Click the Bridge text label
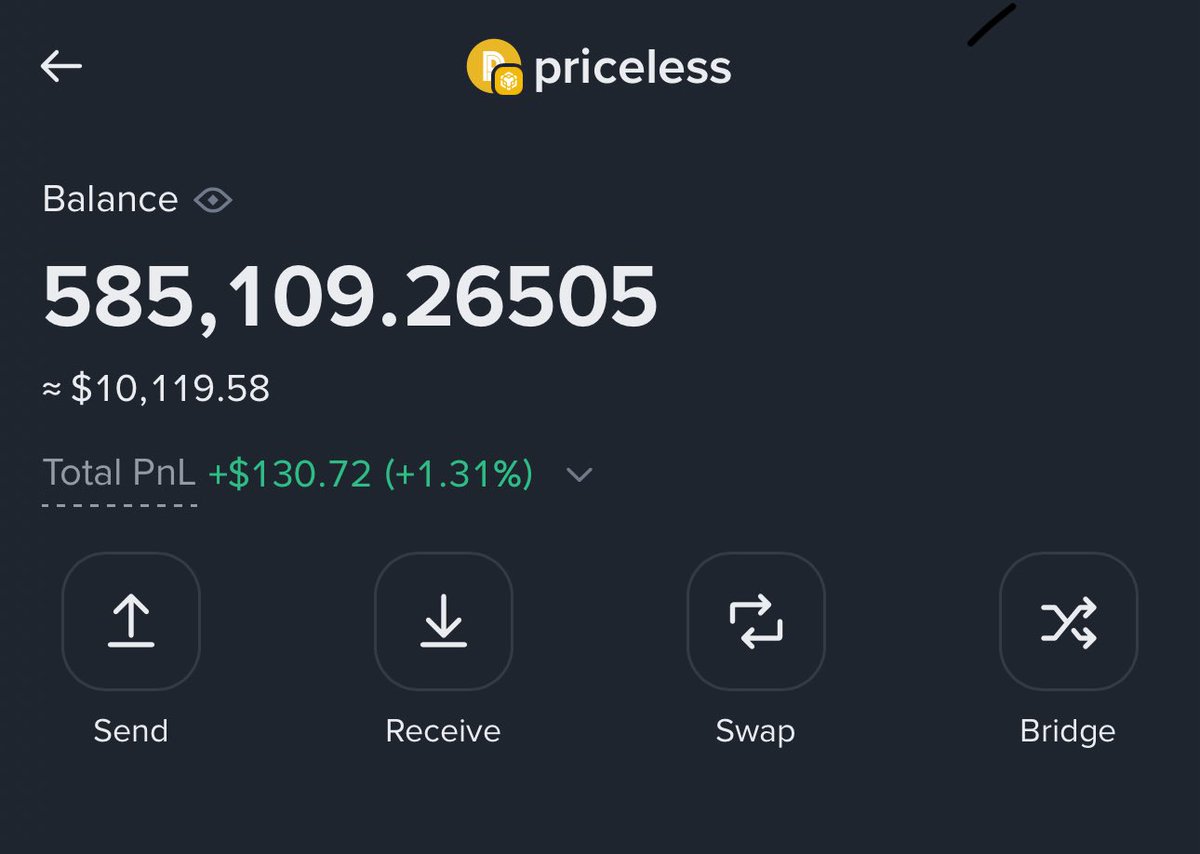1200x854 pixels. coord(1068,731)
